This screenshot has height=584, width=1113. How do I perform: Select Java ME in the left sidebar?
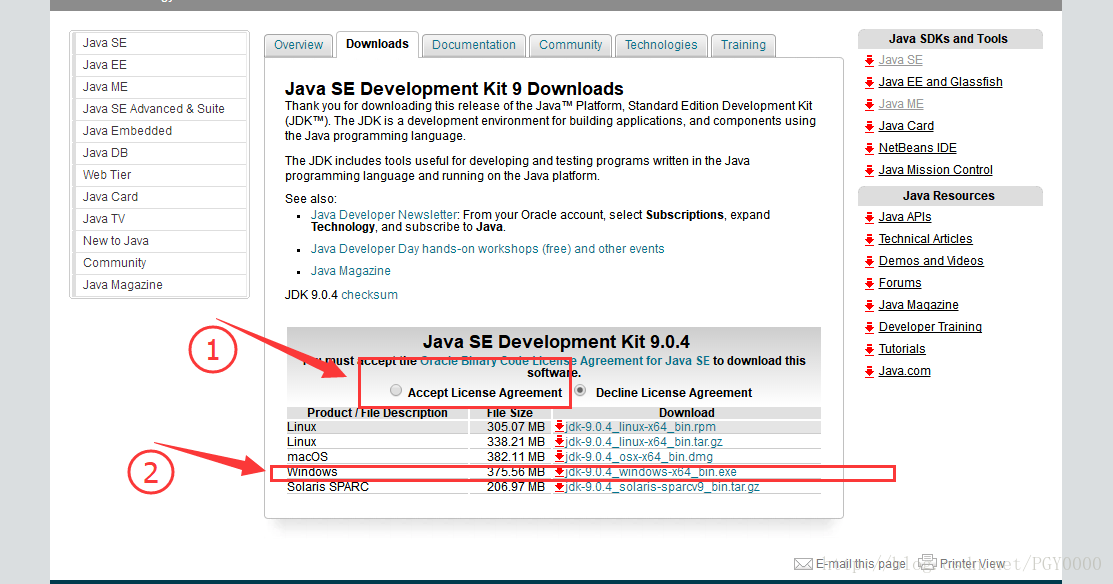click(160, 87)
